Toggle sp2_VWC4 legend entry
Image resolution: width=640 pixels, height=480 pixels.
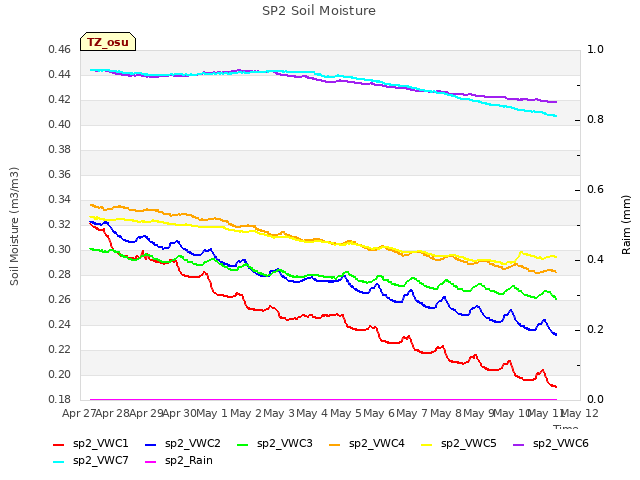[x=367, y=444]
